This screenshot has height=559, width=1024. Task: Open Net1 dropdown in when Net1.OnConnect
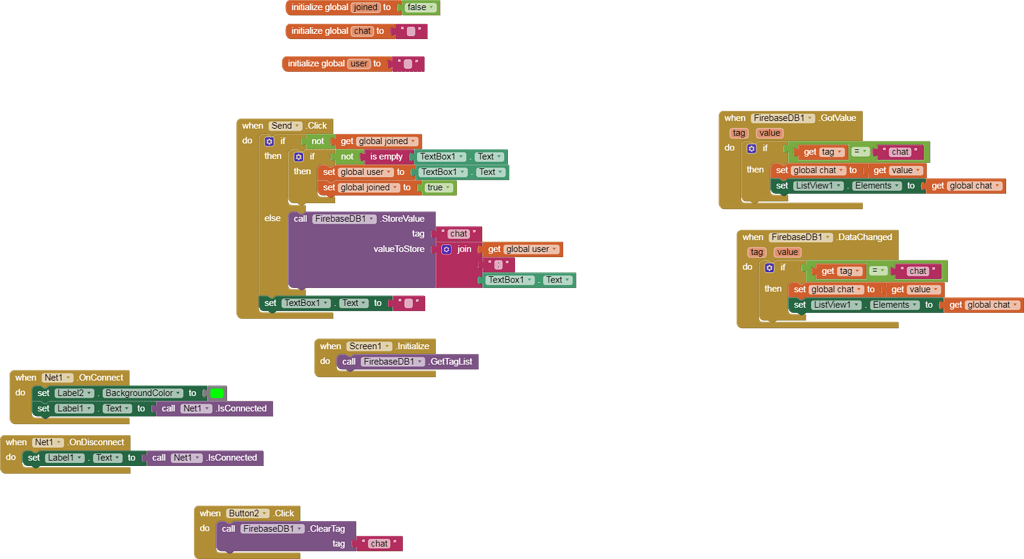[57, 377]
